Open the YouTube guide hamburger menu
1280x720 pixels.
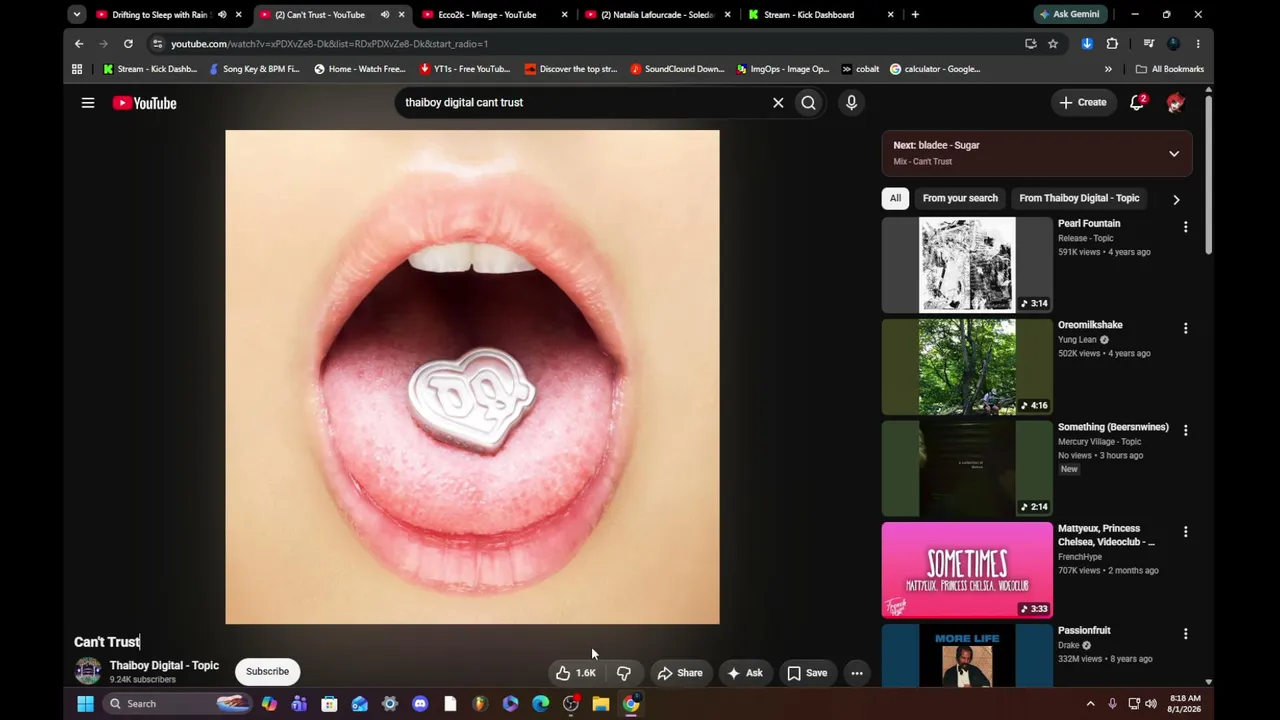[88, 103]
